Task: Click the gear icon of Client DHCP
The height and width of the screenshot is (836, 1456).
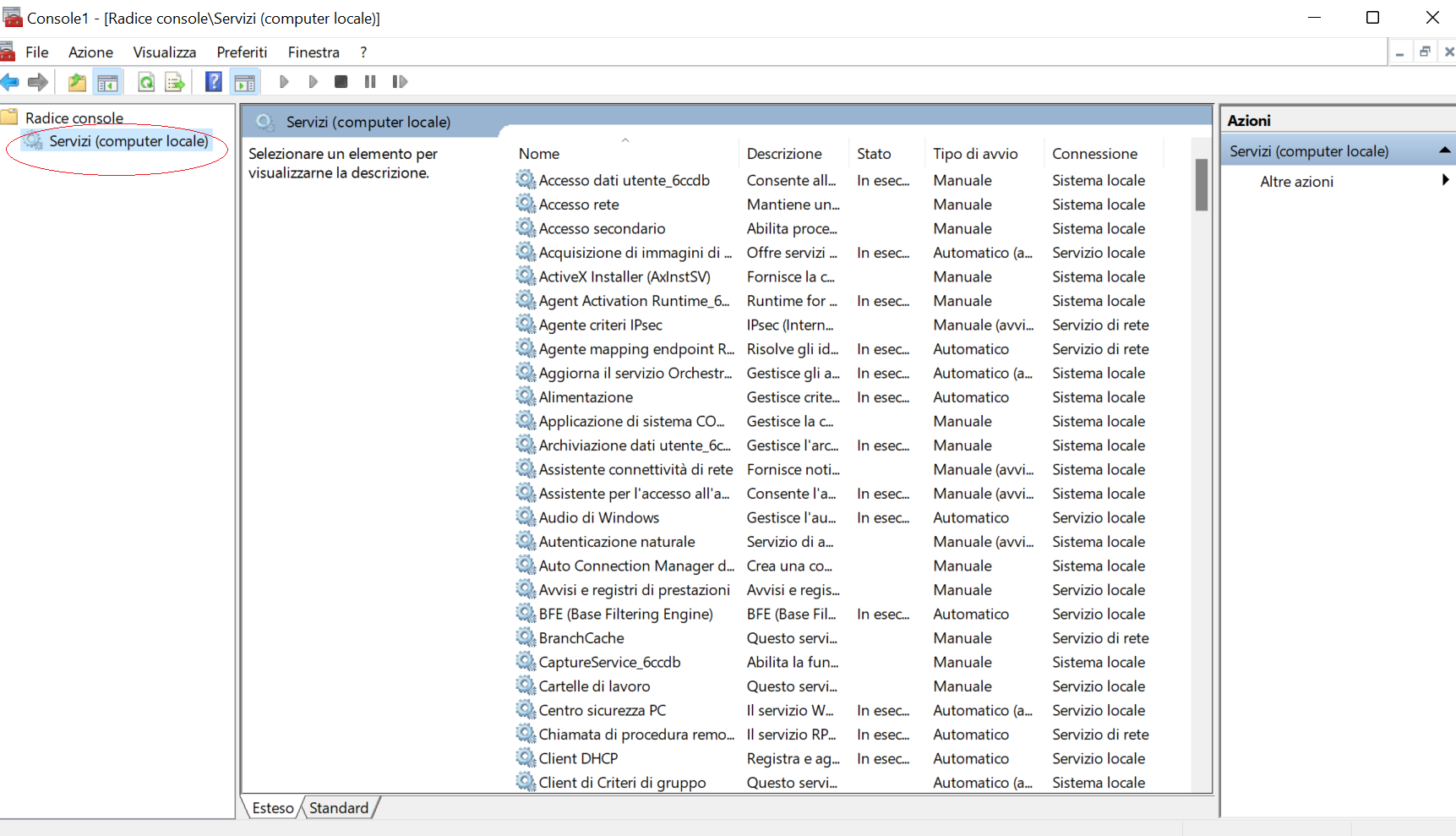Action: [526, 758]
